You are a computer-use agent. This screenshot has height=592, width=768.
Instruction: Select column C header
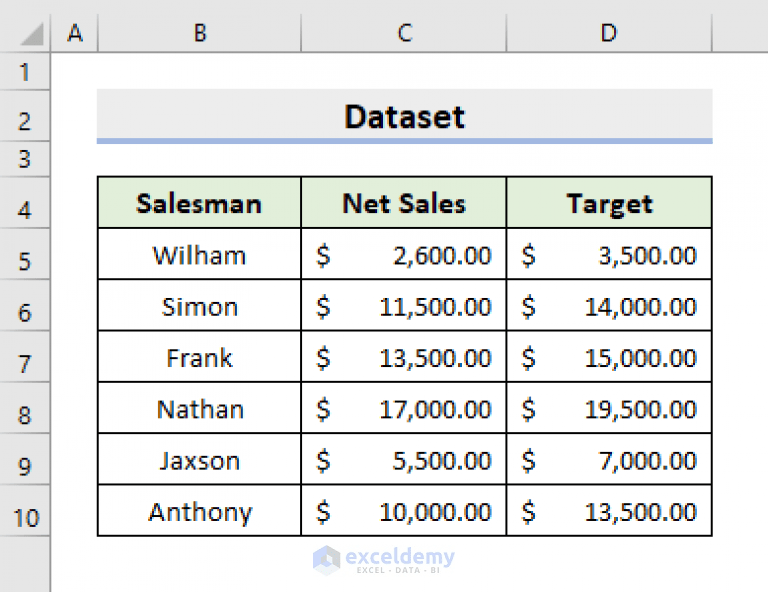[x=403, y=34]
